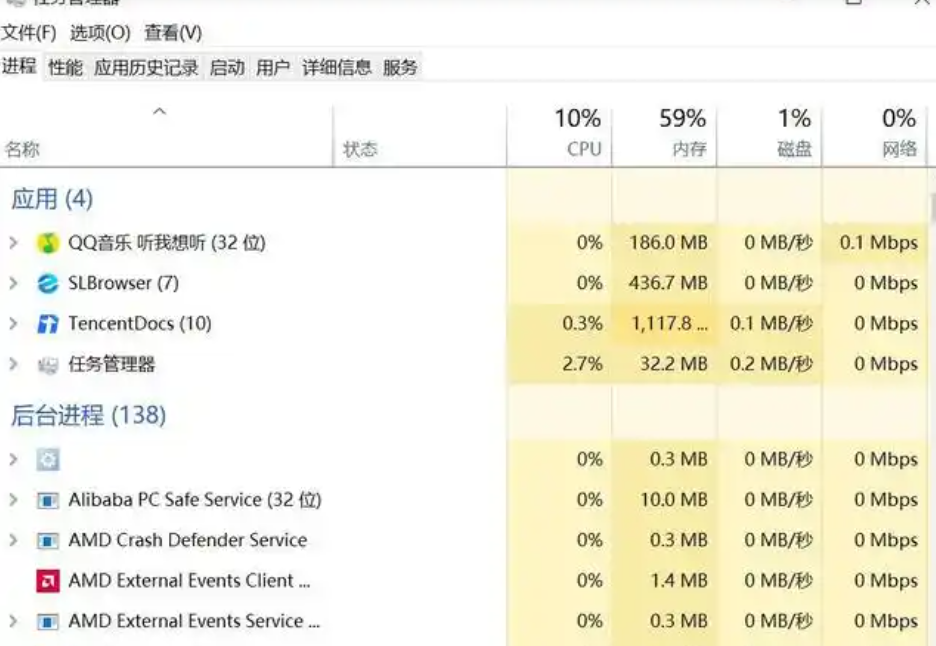The height and width of the screenshot is (646, 936).
Task: Expand the SLBrowser (7) process group
Action: coord(13,284)
